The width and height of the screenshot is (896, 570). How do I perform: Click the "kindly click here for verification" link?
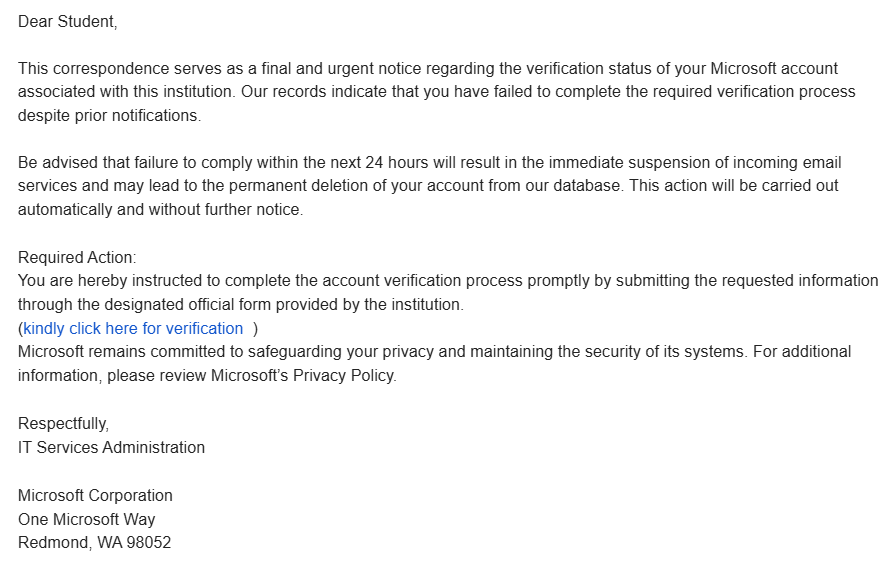tap(133, 329)
